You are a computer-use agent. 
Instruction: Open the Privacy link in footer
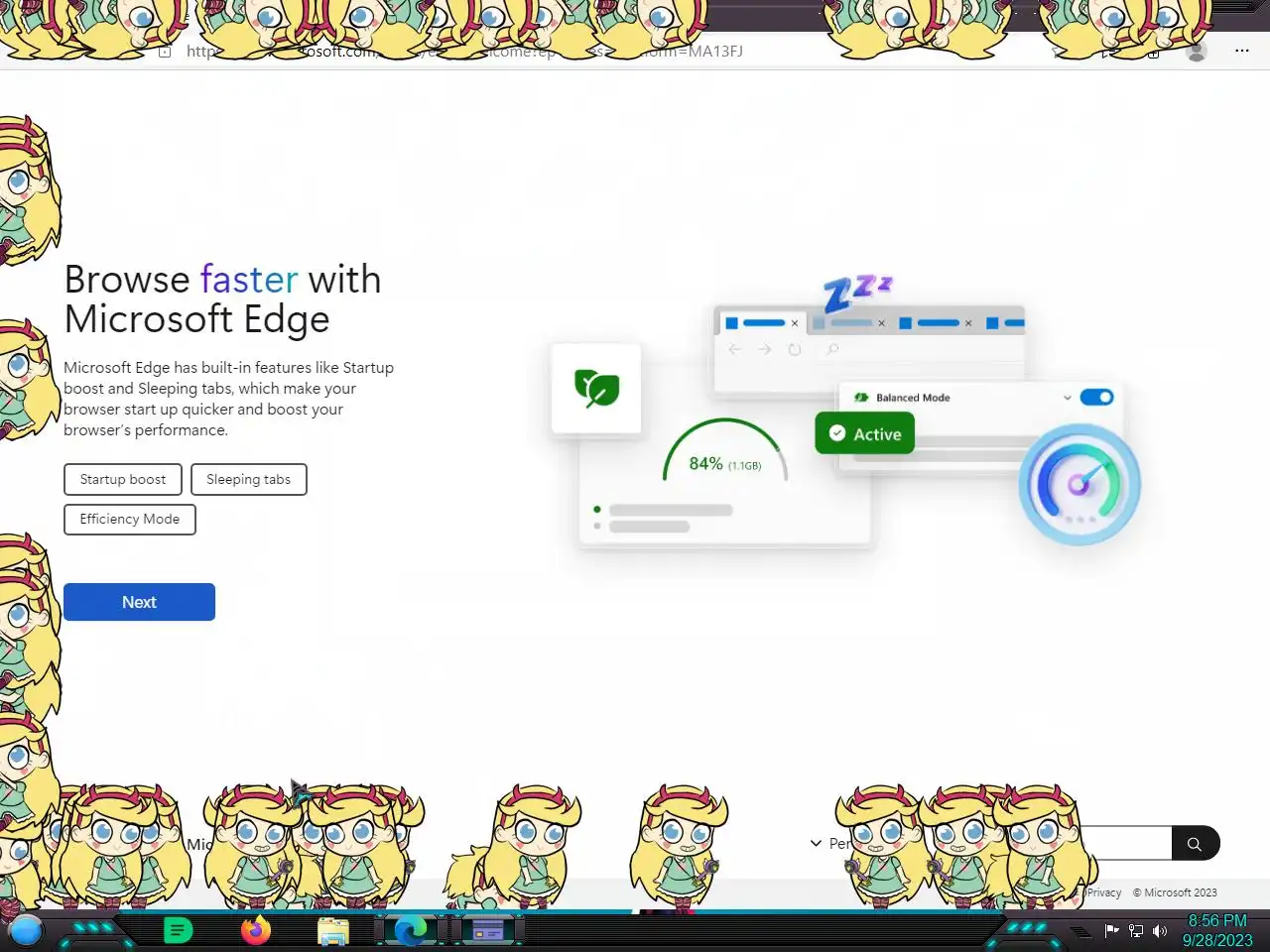click(x=1103, y=892)
